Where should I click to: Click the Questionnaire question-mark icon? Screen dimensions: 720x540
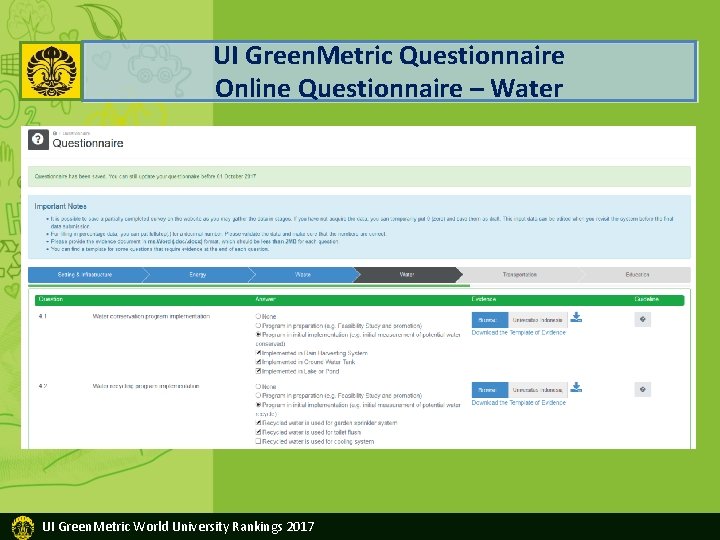click(38, 140)
